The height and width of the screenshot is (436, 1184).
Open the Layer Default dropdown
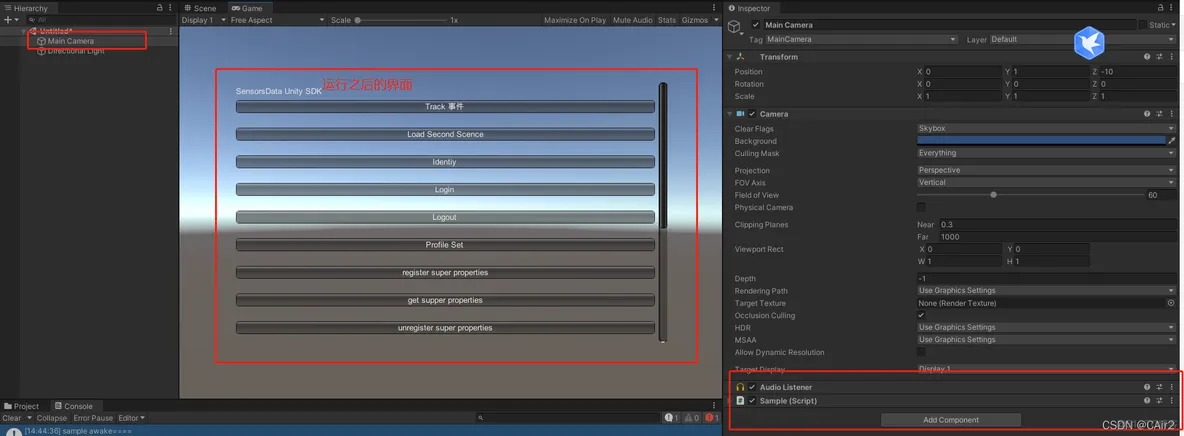1081,39
